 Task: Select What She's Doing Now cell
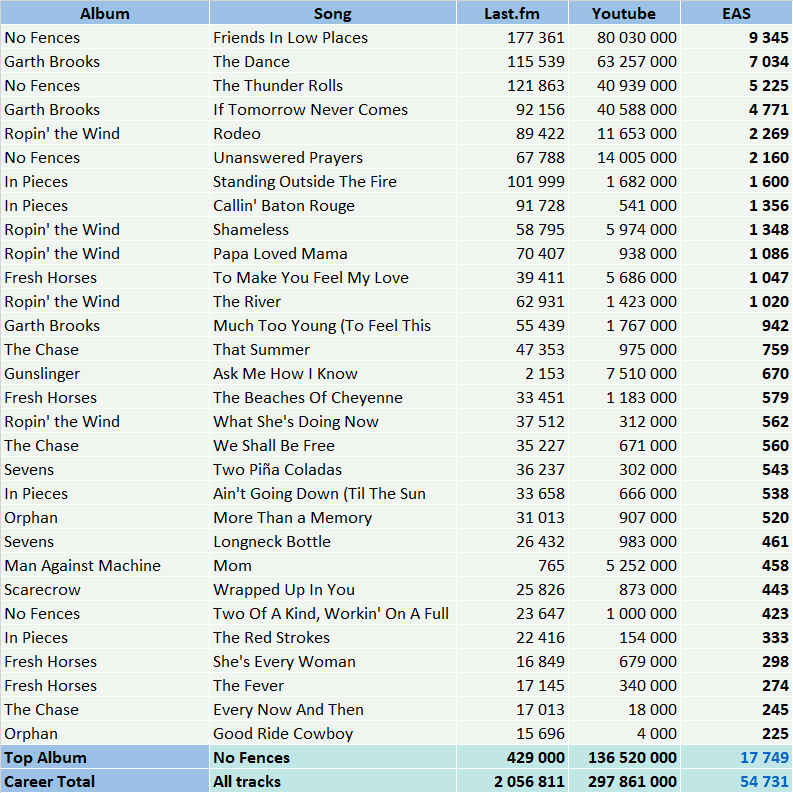pyautogui.click(x=333, y=422)
